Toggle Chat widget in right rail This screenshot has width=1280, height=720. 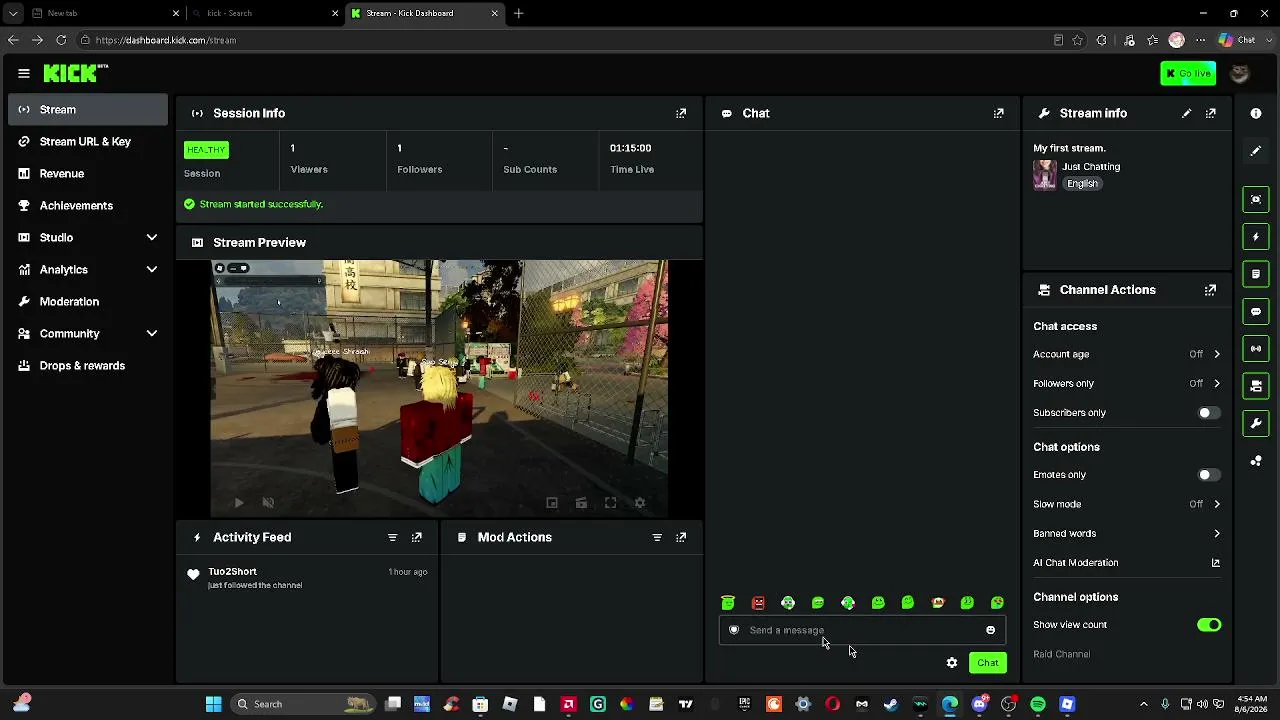pyautogui.click(x=1256, y=312)
